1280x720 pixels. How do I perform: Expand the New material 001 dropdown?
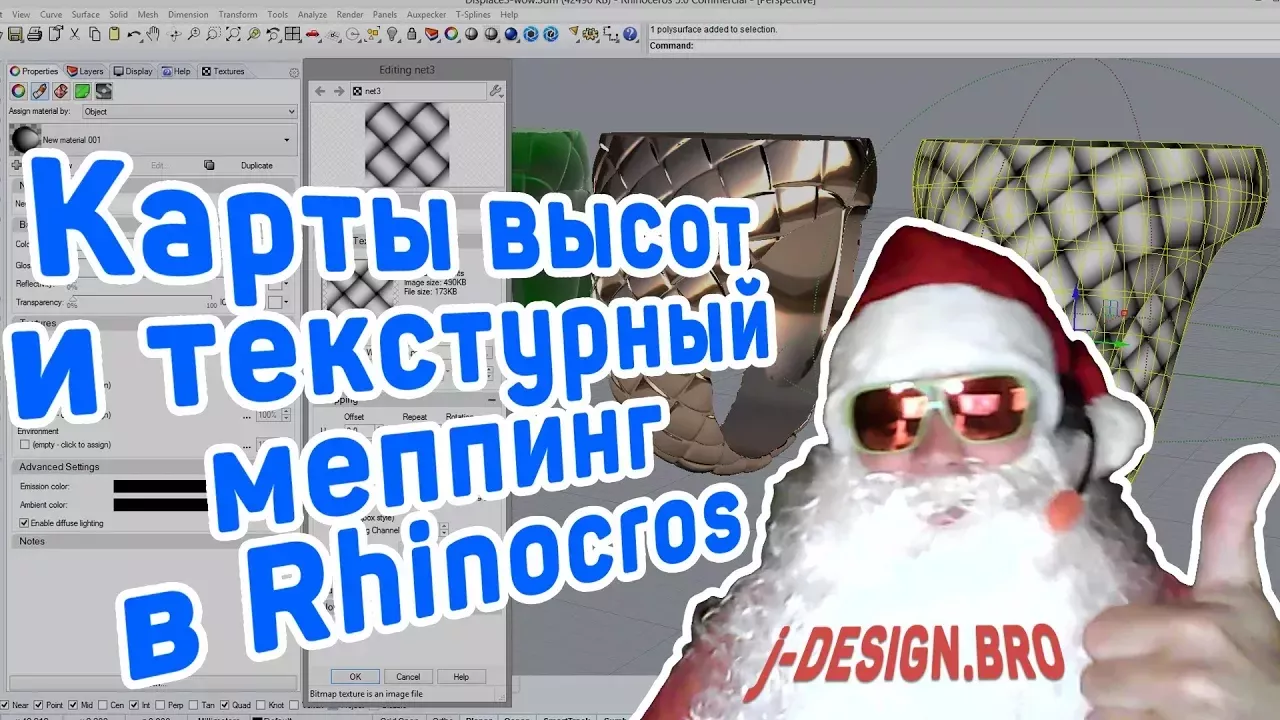287,140
